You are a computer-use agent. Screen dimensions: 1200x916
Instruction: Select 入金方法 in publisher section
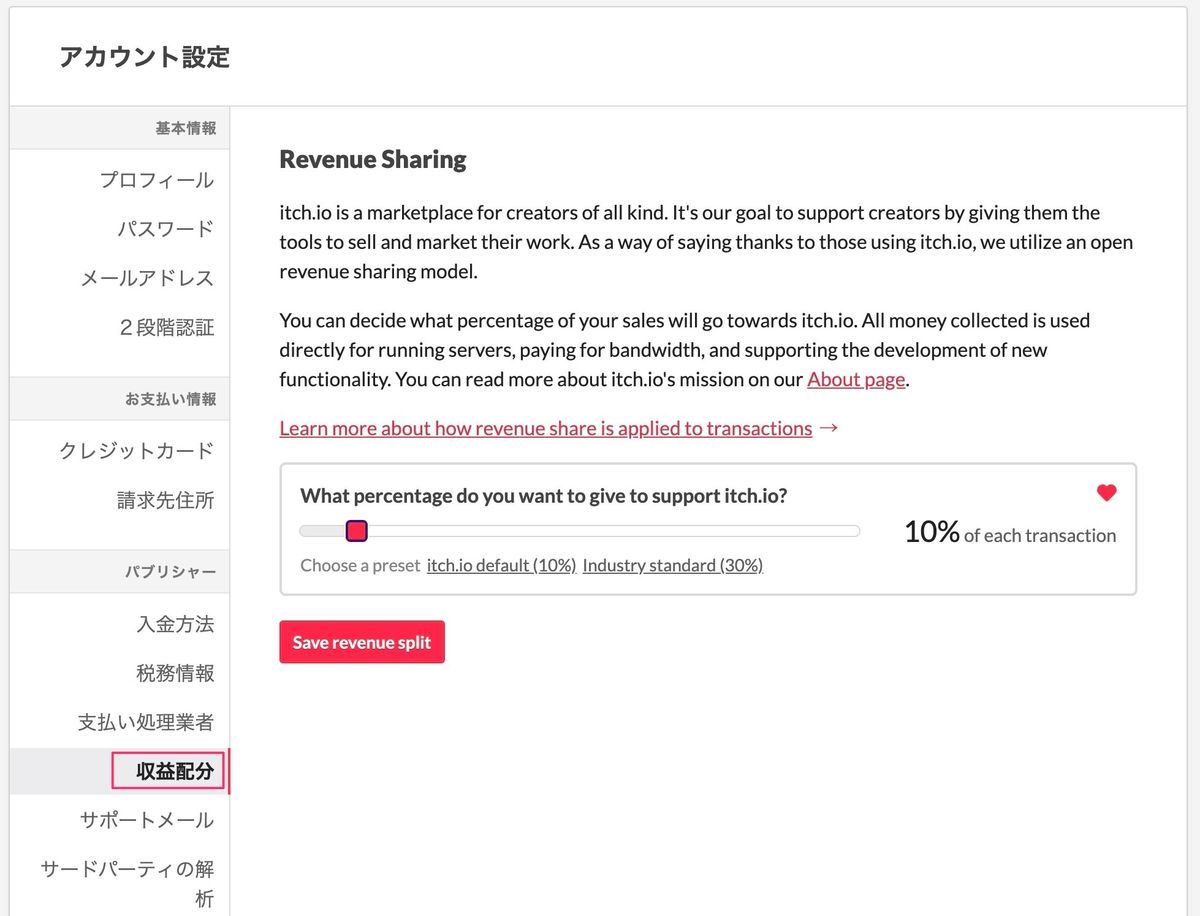175,624
